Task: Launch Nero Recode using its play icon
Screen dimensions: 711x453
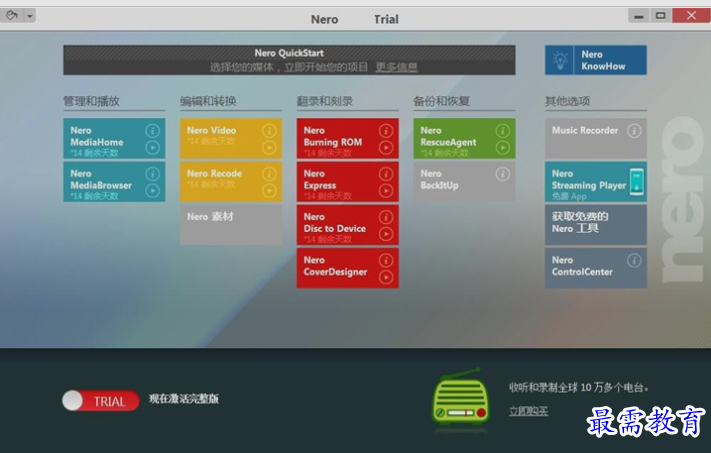Action: 269,191
